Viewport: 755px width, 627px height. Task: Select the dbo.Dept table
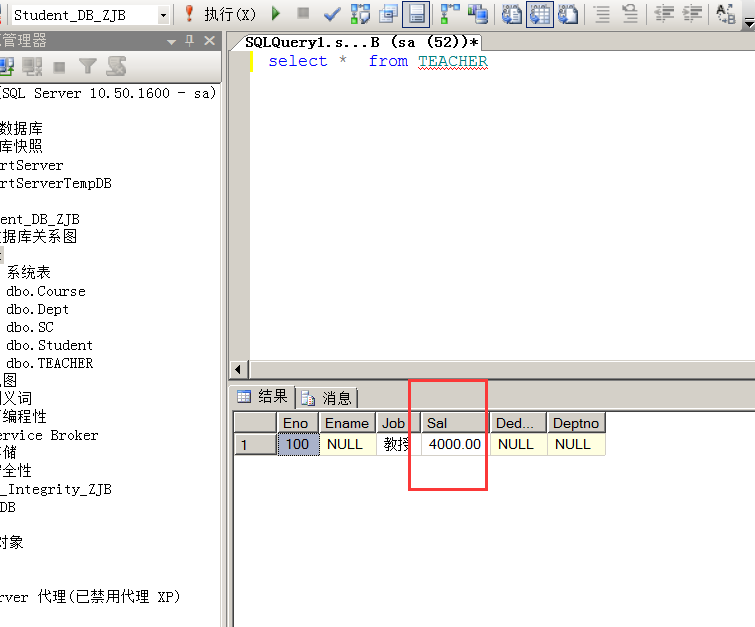click(x=37, y=309)
